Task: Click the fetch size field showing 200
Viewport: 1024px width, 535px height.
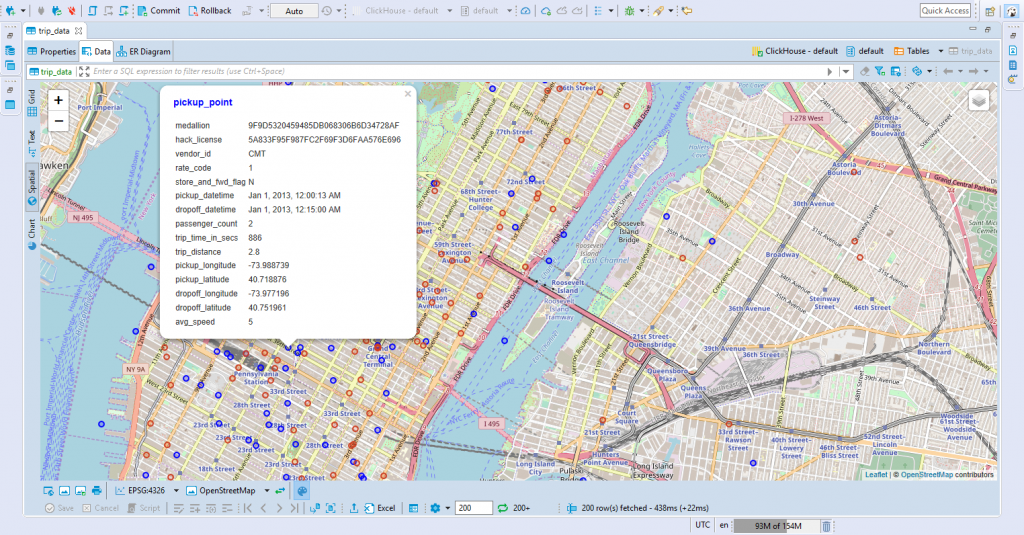Action: 473,508
